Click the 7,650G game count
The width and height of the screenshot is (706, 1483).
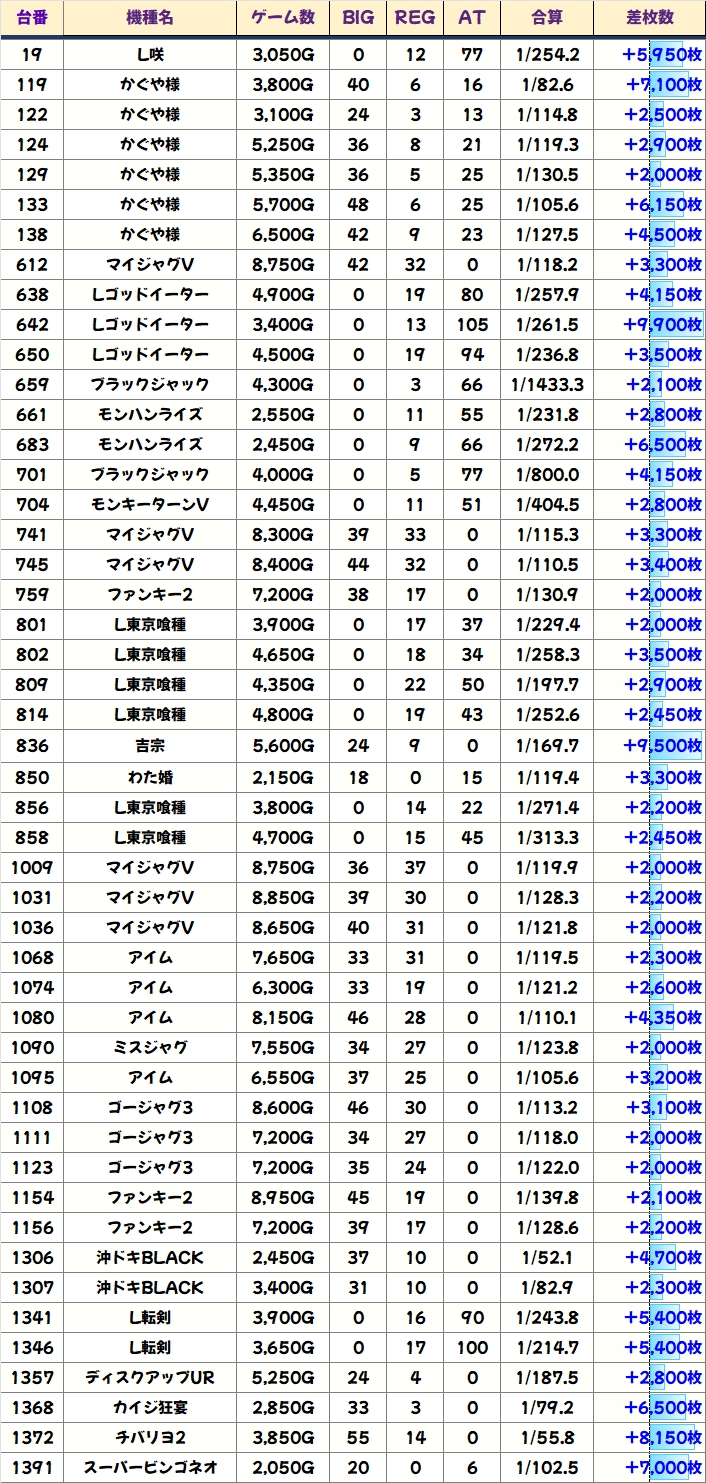[x=283, y=958]
